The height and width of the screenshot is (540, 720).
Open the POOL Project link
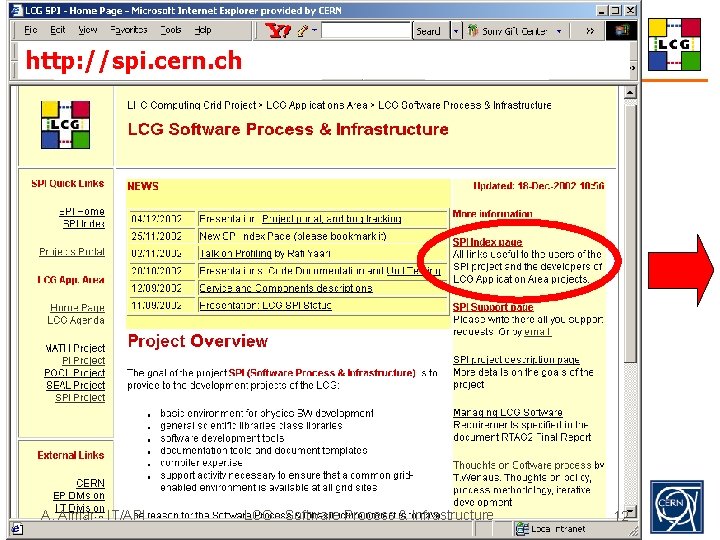(74, 373)
